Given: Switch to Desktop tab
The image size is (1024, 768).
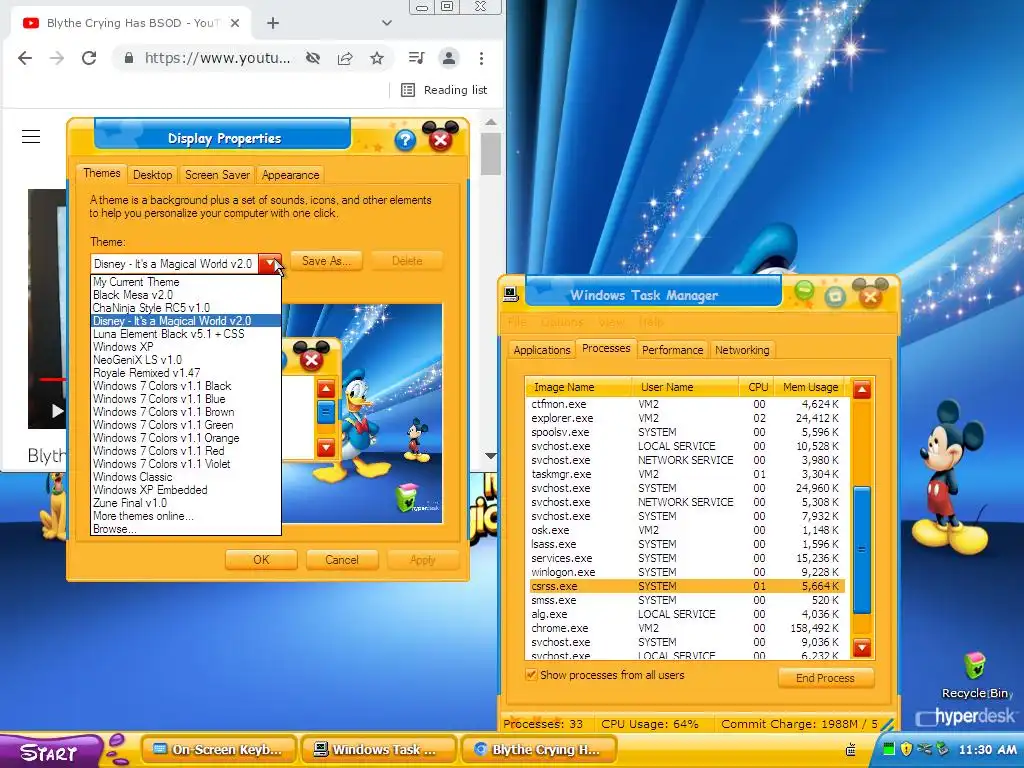Looking at the screenshot, I should pos(152,175).
